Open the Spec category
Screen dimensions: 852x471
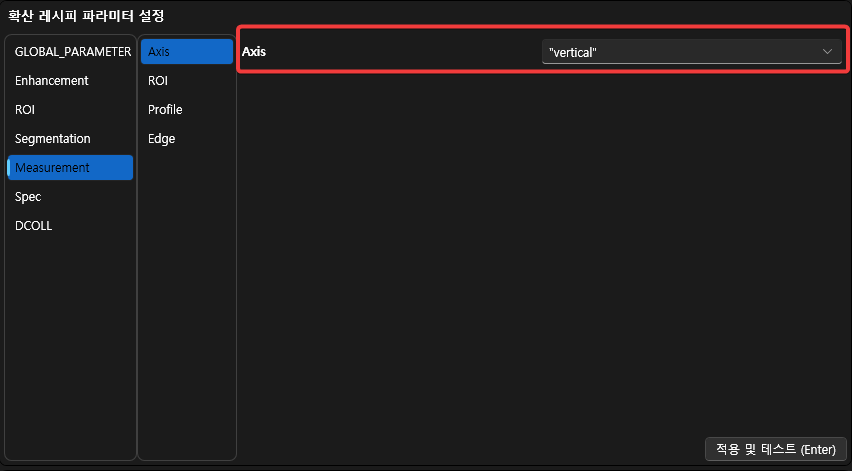pos(28,197)
